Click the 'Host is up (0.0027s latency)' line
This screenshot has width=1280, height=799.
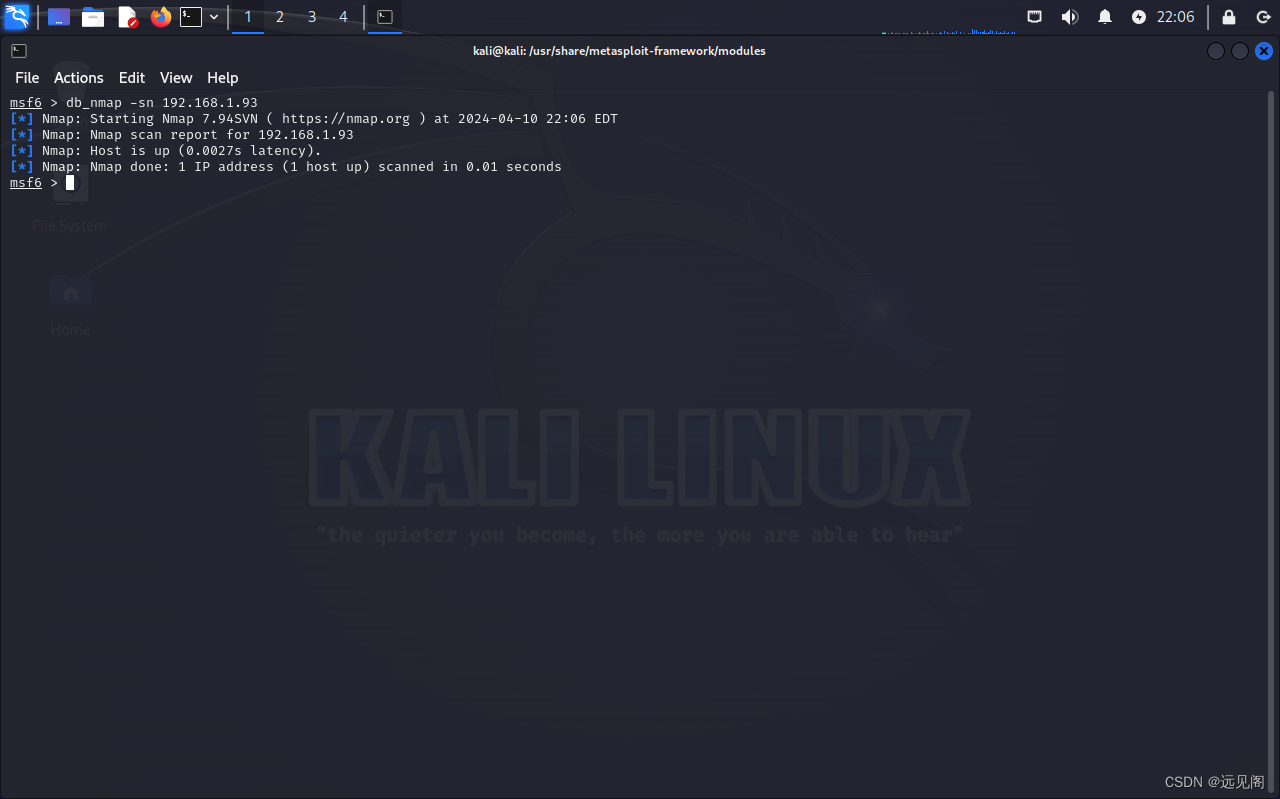tap(166, 151)
